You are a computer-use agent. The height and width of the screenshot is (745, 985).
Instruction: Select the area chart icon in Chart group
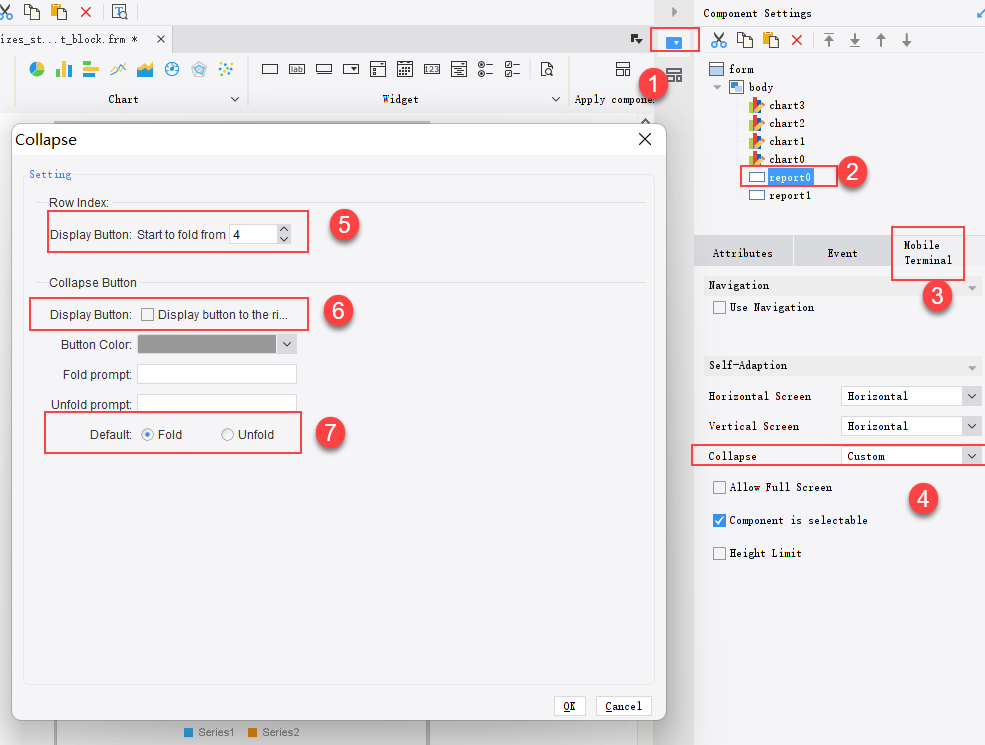click(x=145, y=69)
